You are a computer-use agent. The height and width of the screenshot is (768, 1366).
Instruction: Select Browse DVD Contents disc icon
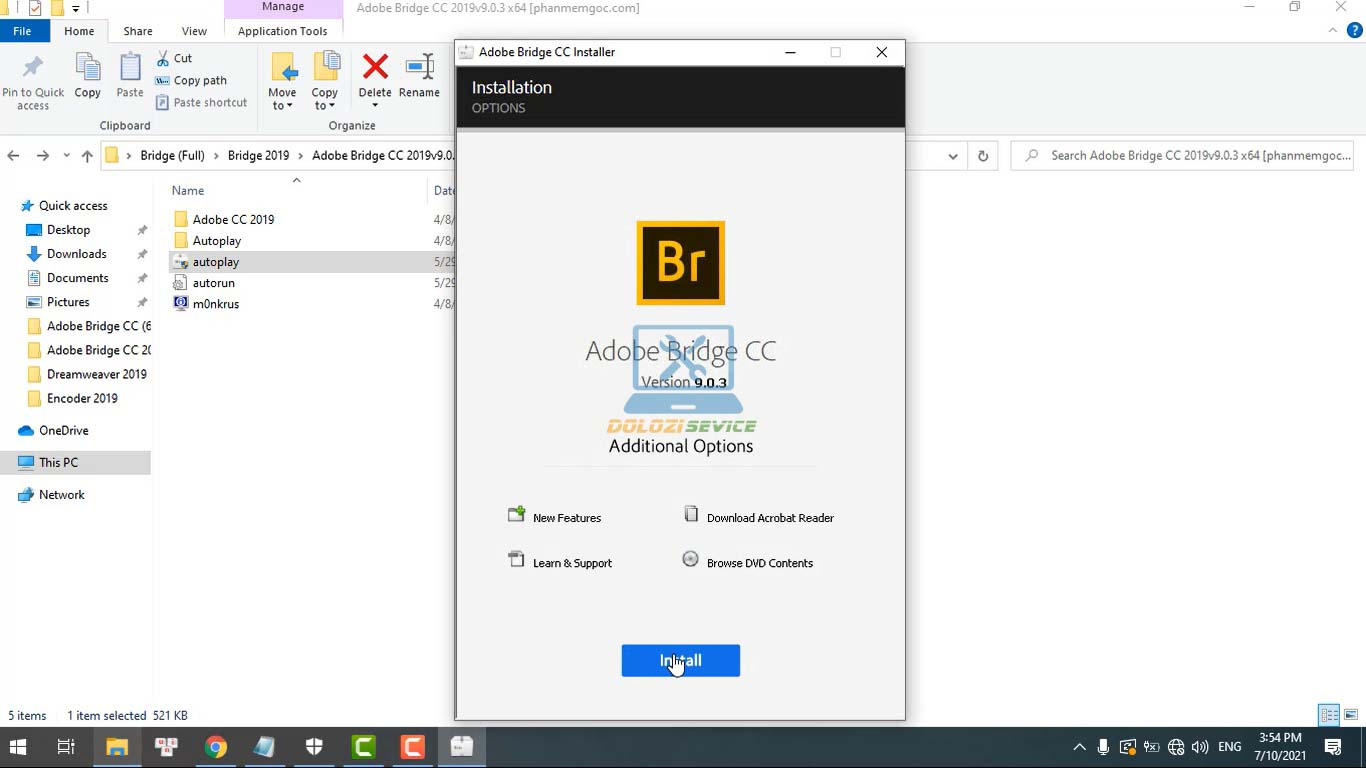tap(690, 560)
